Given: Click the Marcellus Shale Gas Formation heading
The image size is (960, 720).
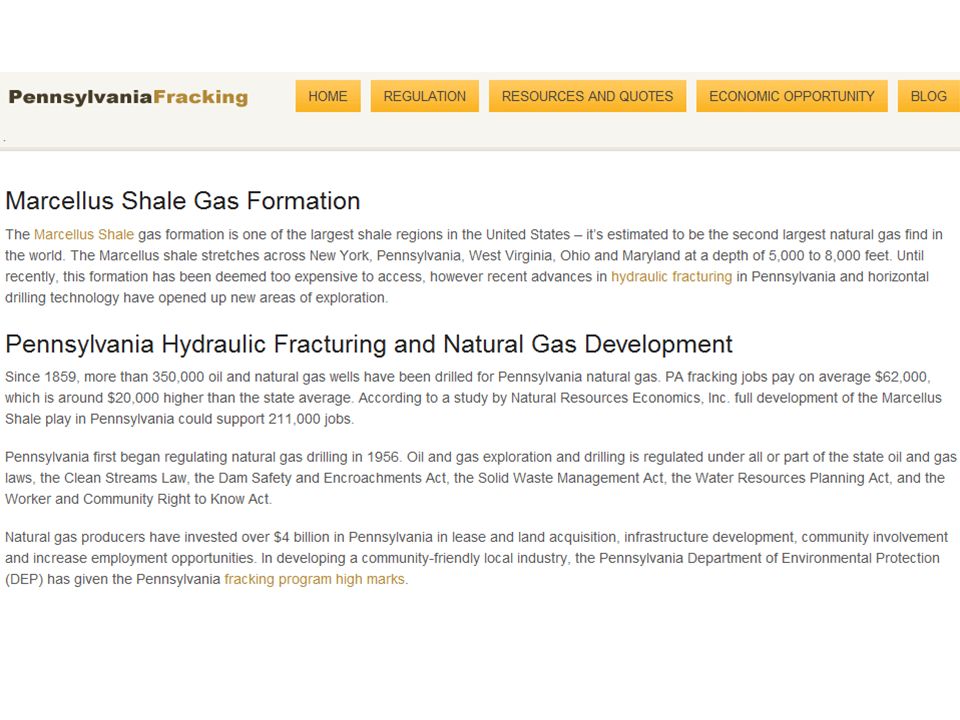Looking at the screenshot, I should click(182, 201).
